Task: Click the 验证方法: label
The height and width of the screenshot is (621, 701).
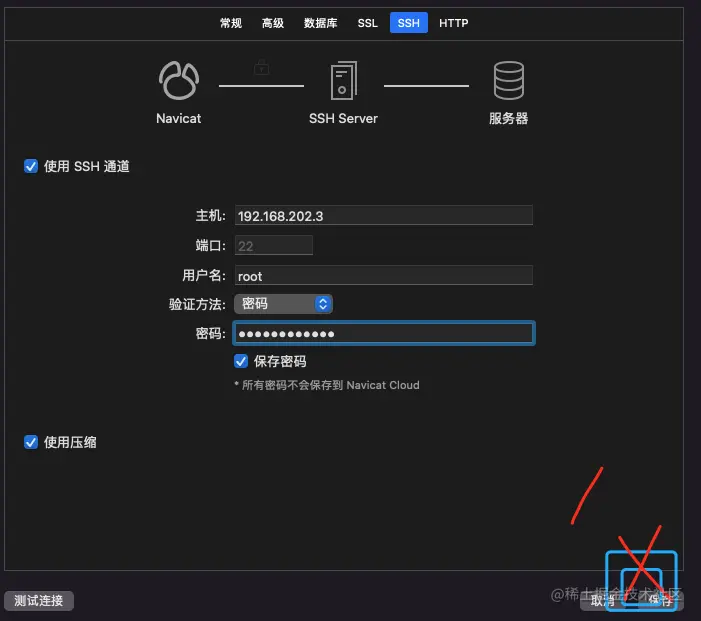Action: tap(197, 304)
